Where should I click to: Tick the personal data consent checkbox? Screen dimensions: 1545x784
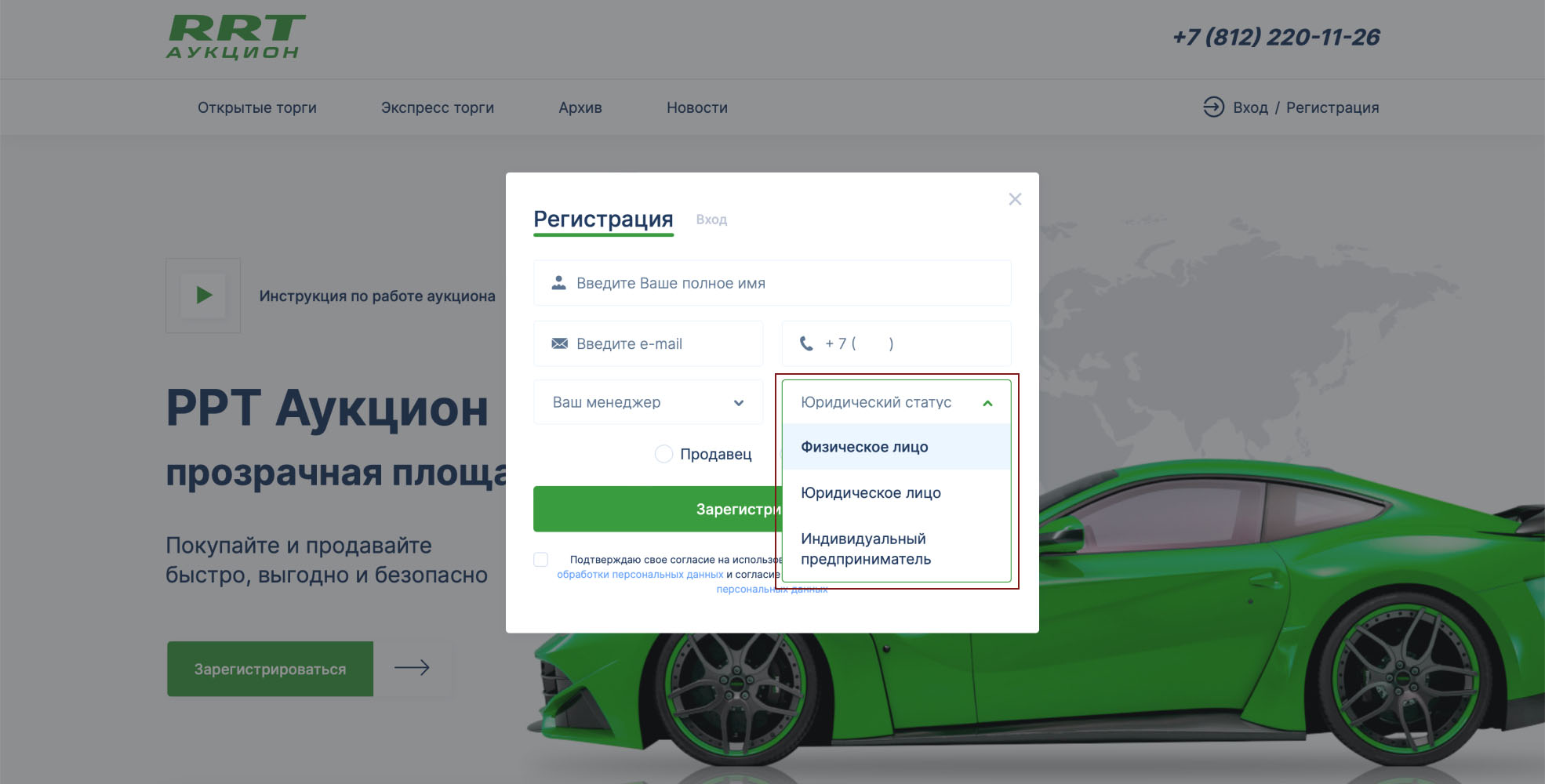pos(540,559)
